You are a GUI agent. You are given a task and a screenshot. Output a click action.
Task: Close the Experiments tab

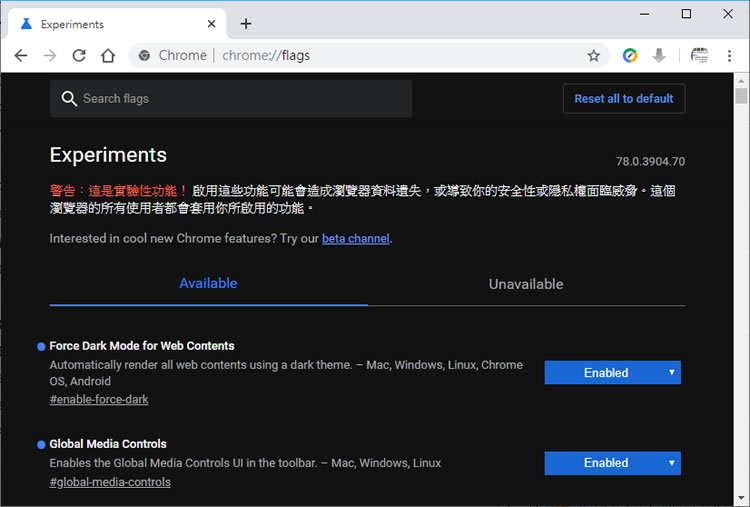pos(211,24)
